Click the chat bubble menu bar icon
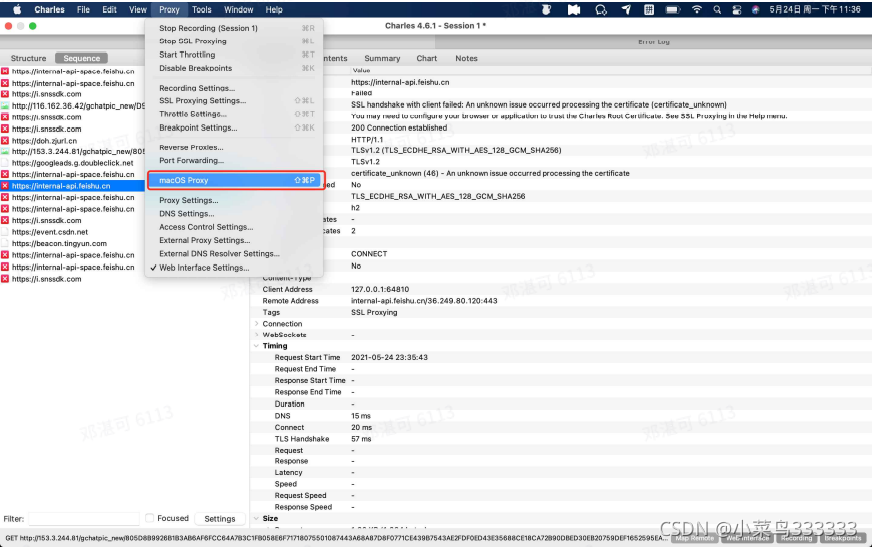This screenshot has width=872, height=547. pyautogui.click(x=601, y=9)
